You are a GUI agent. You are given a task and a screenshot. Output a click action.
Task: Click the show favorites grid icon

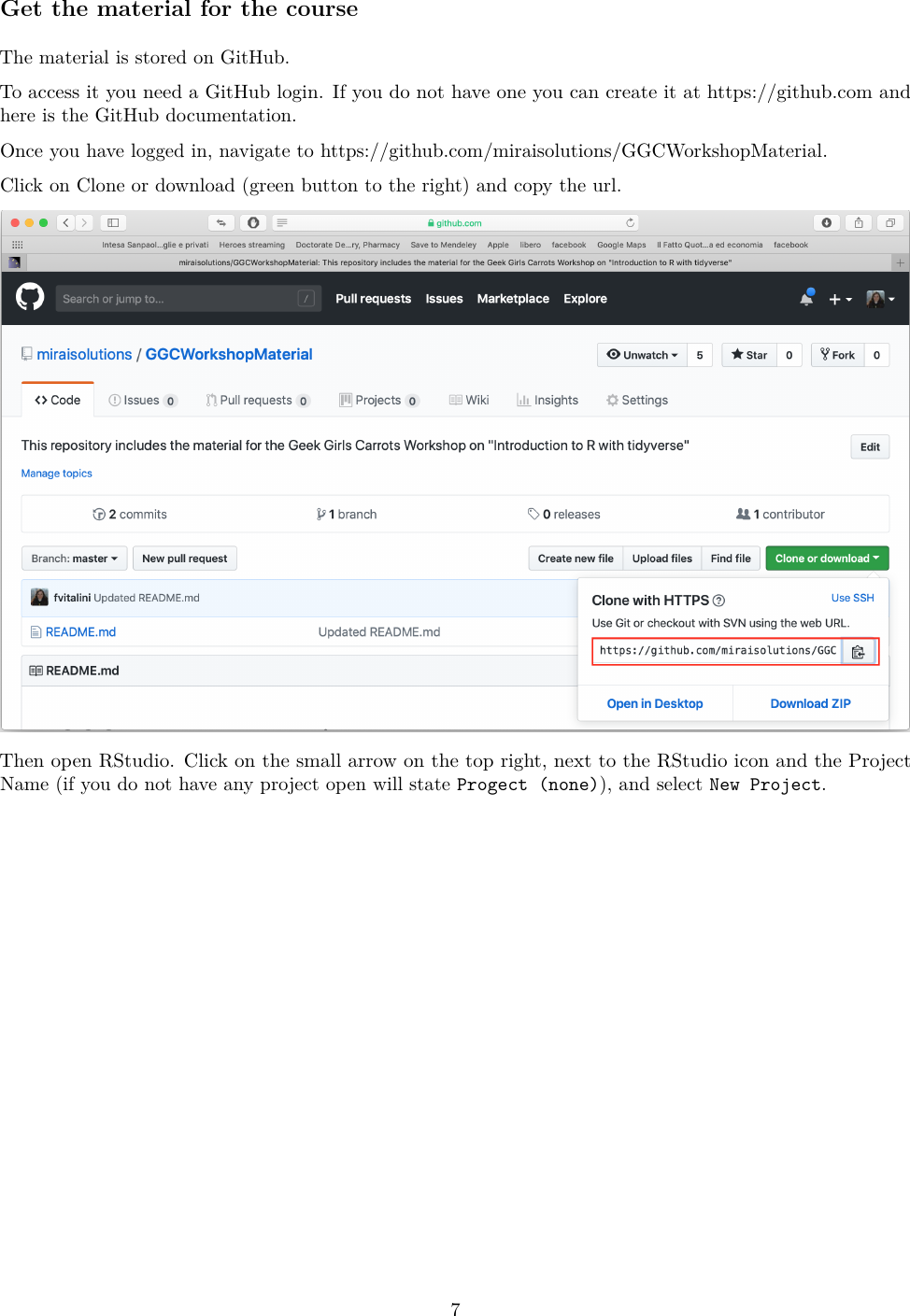[x=17, y=245]
